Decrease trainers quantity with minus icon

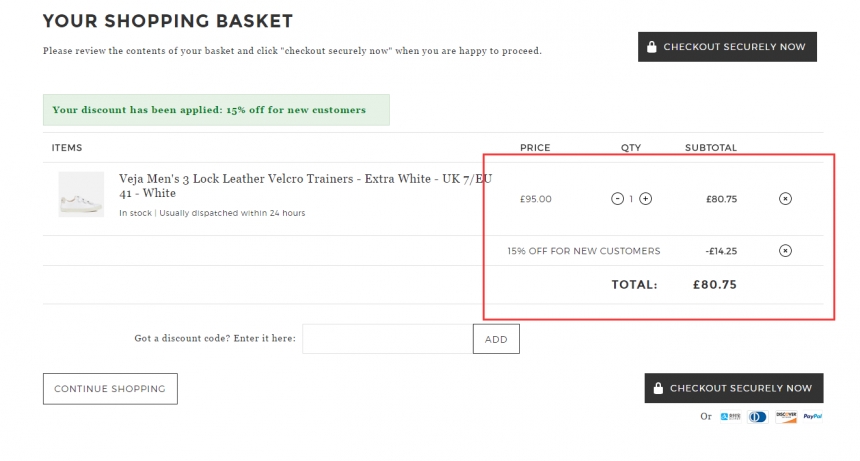(617, 198)
